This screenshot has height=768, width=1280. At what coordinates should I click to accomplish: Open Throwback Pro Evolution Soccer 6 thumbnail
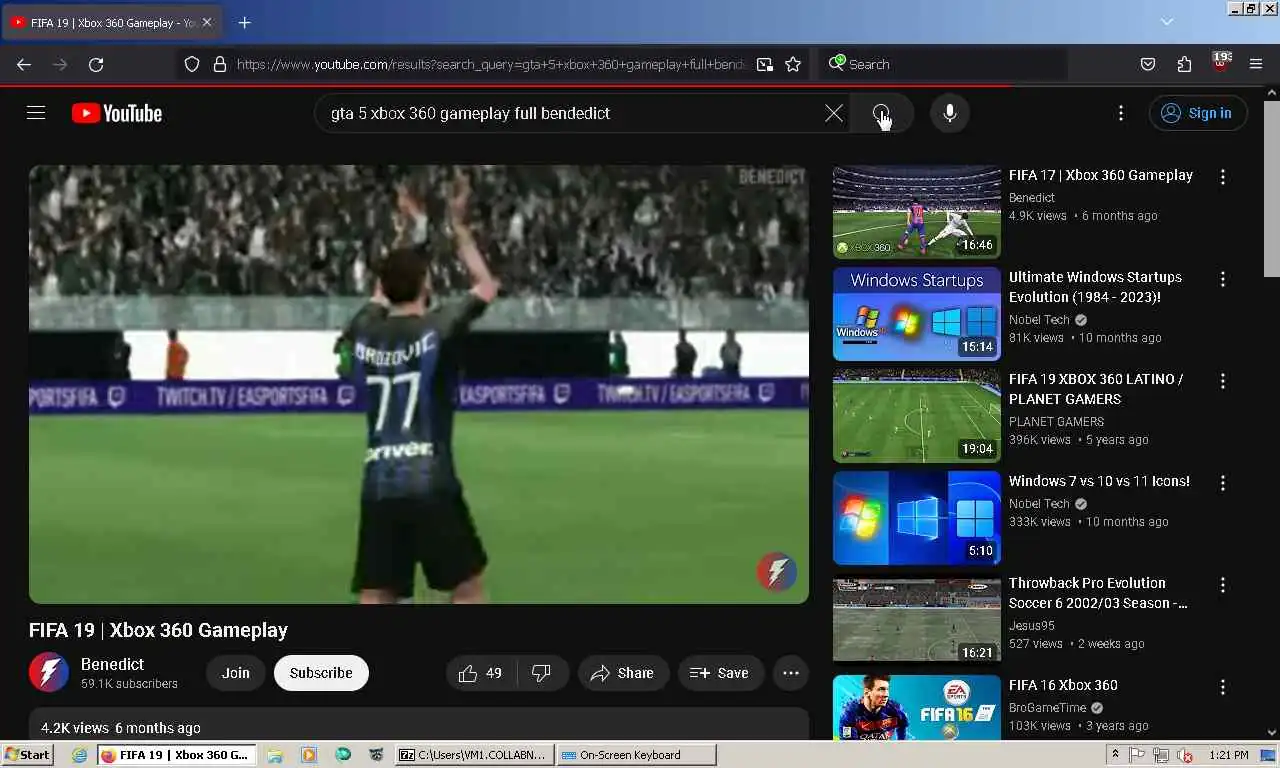click(917, 620)
